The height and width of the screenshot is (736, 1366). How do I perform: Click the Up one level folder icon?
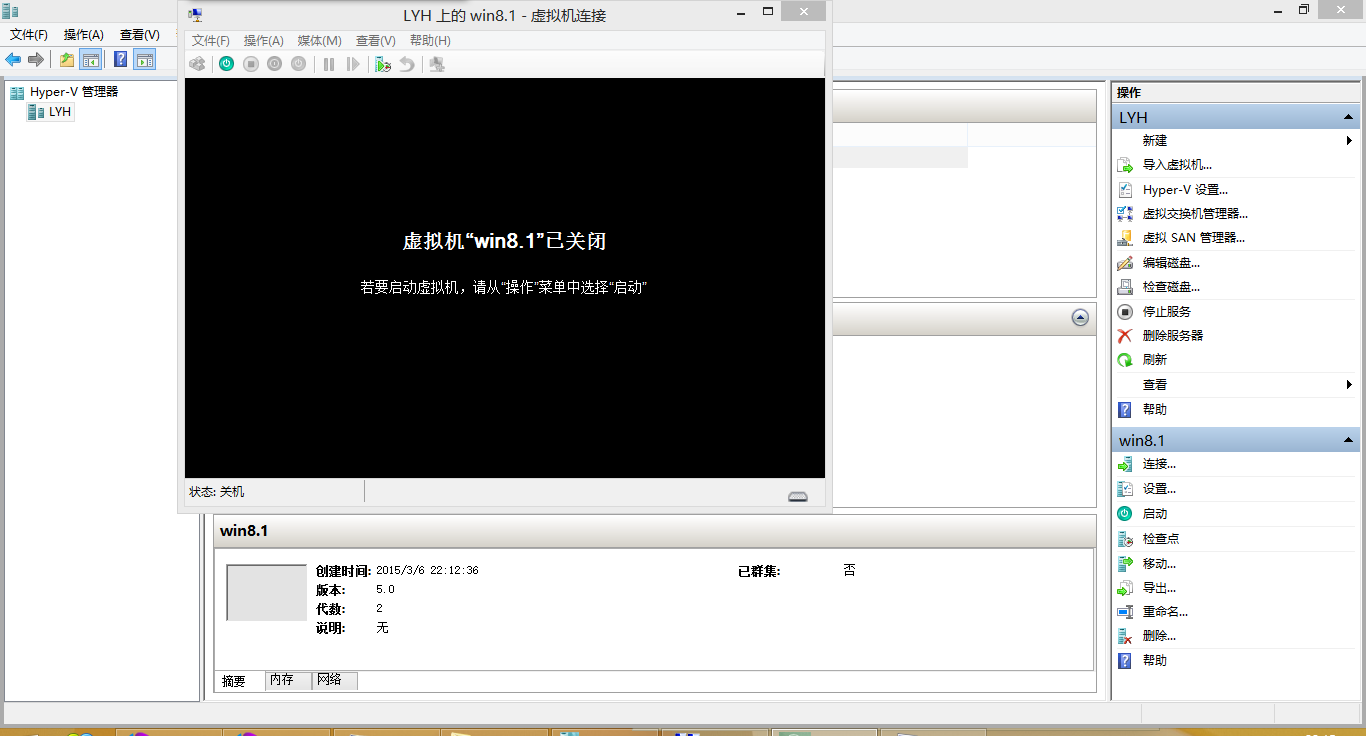[67, 60]
